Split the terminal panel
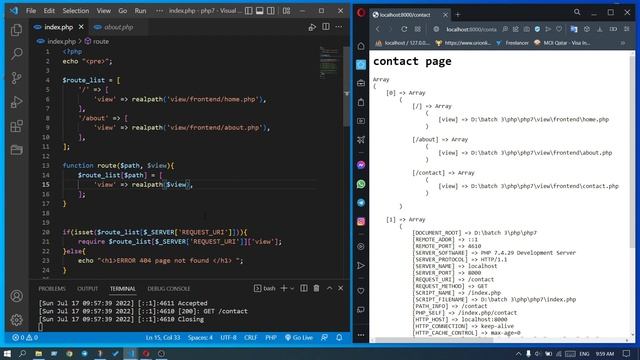 (304, 288)
